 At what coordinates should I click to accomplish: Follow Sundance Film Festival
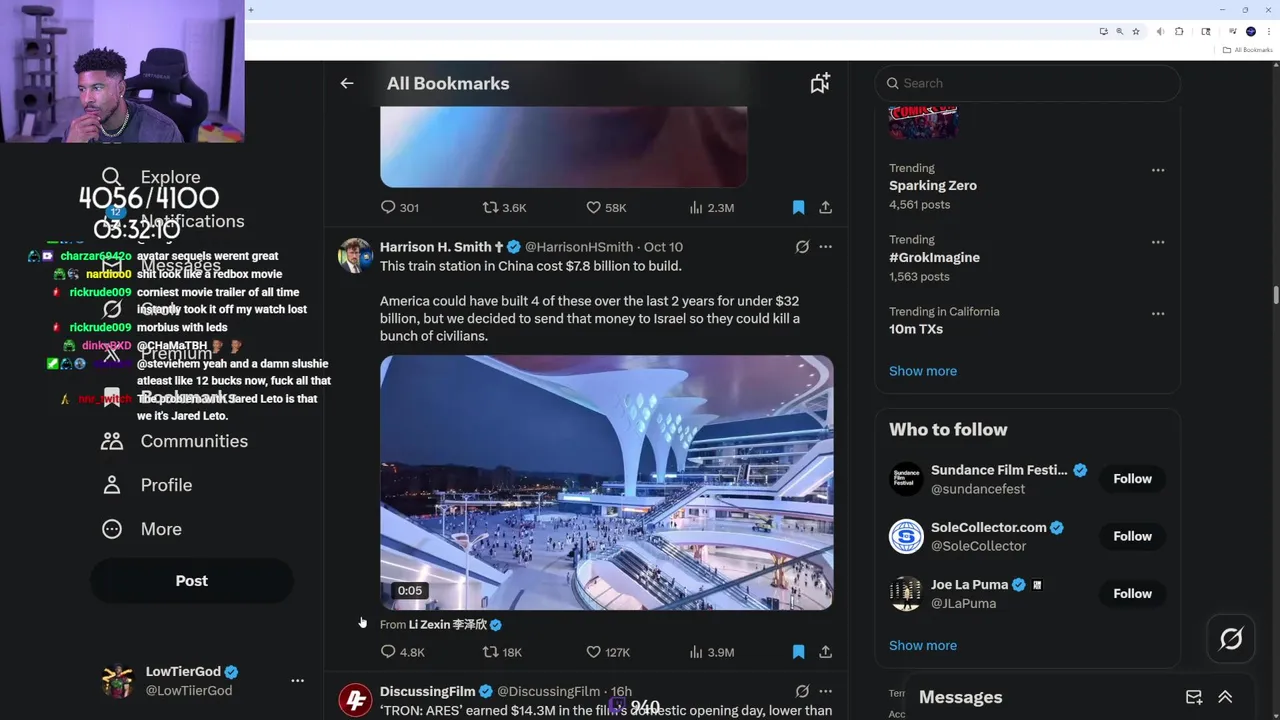coord(1132,479)
